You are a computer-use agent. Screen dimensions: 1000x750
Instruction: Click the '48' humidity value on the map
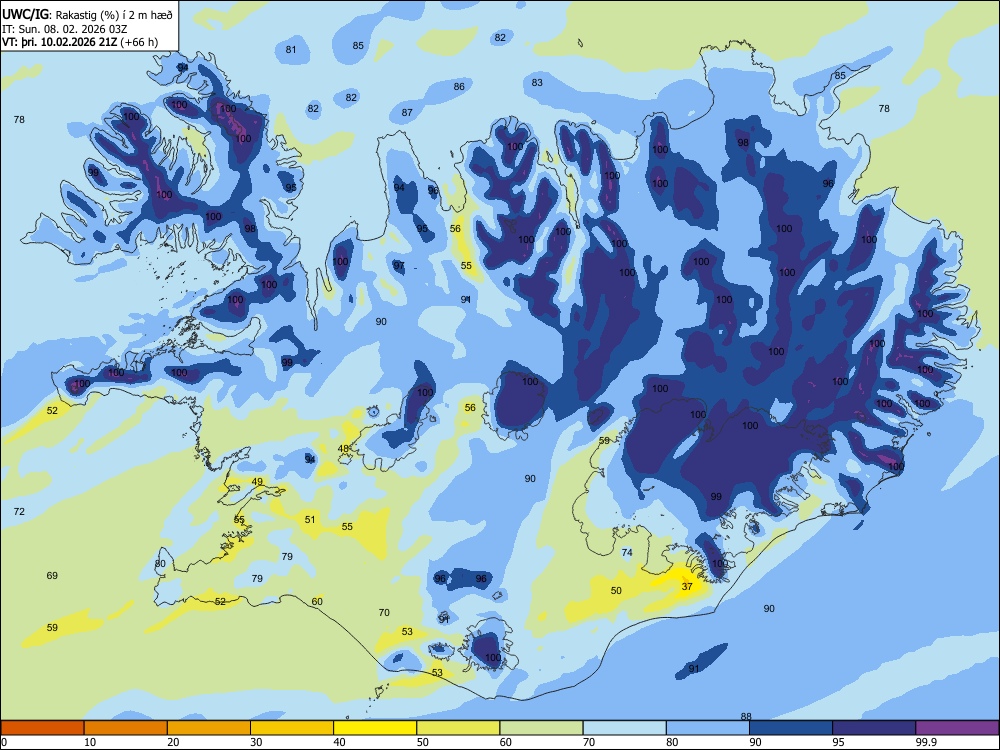point(343,449)
